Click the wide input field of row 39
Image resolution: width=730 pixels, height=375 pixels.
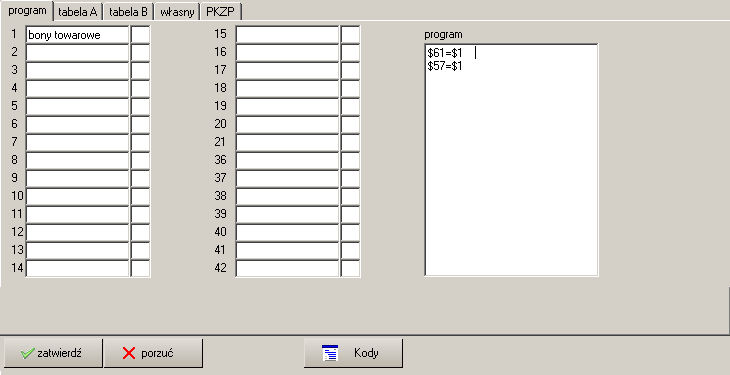(x=287, y=215)
